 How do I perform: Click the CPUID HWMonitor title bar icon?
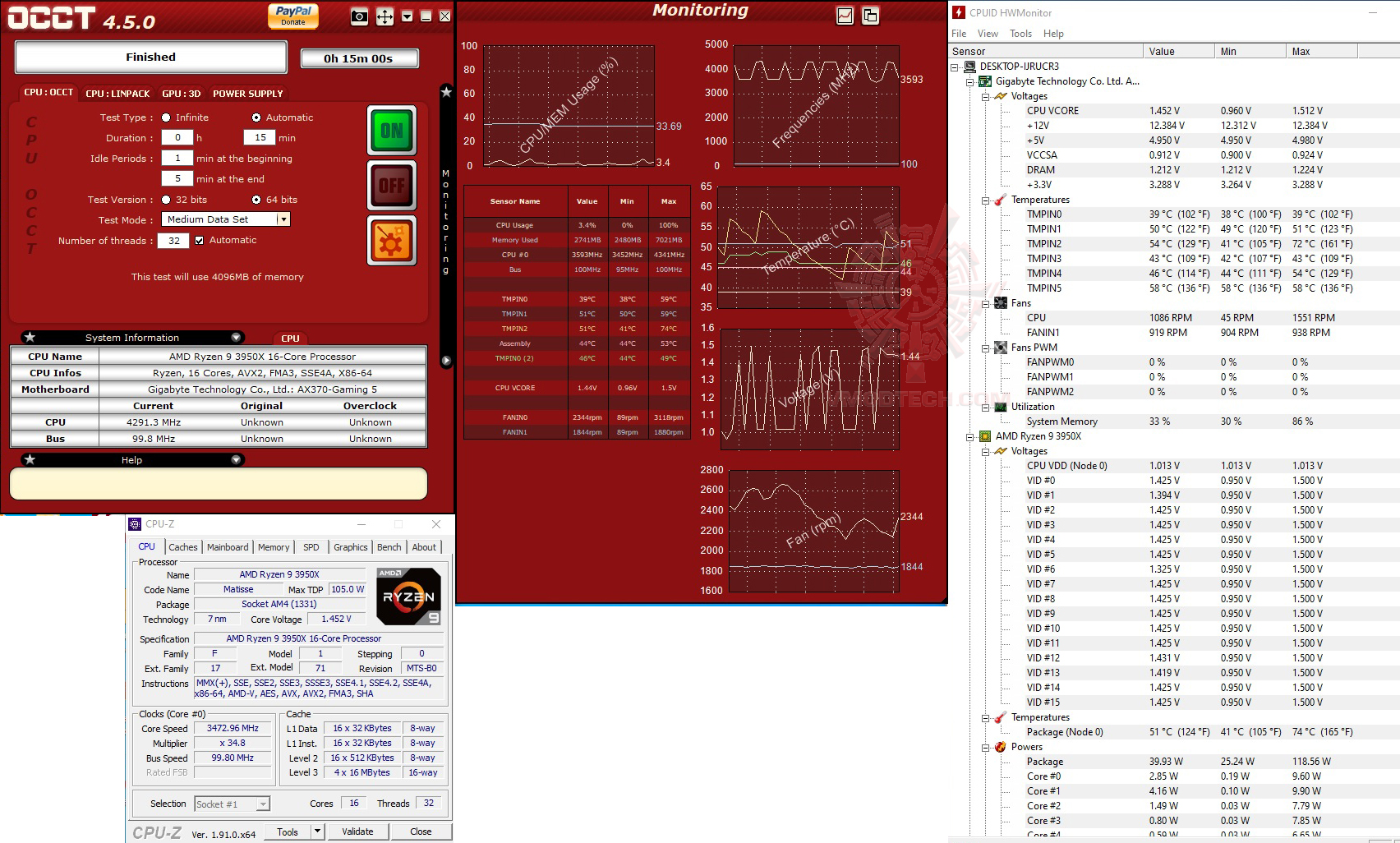point(959,12)
